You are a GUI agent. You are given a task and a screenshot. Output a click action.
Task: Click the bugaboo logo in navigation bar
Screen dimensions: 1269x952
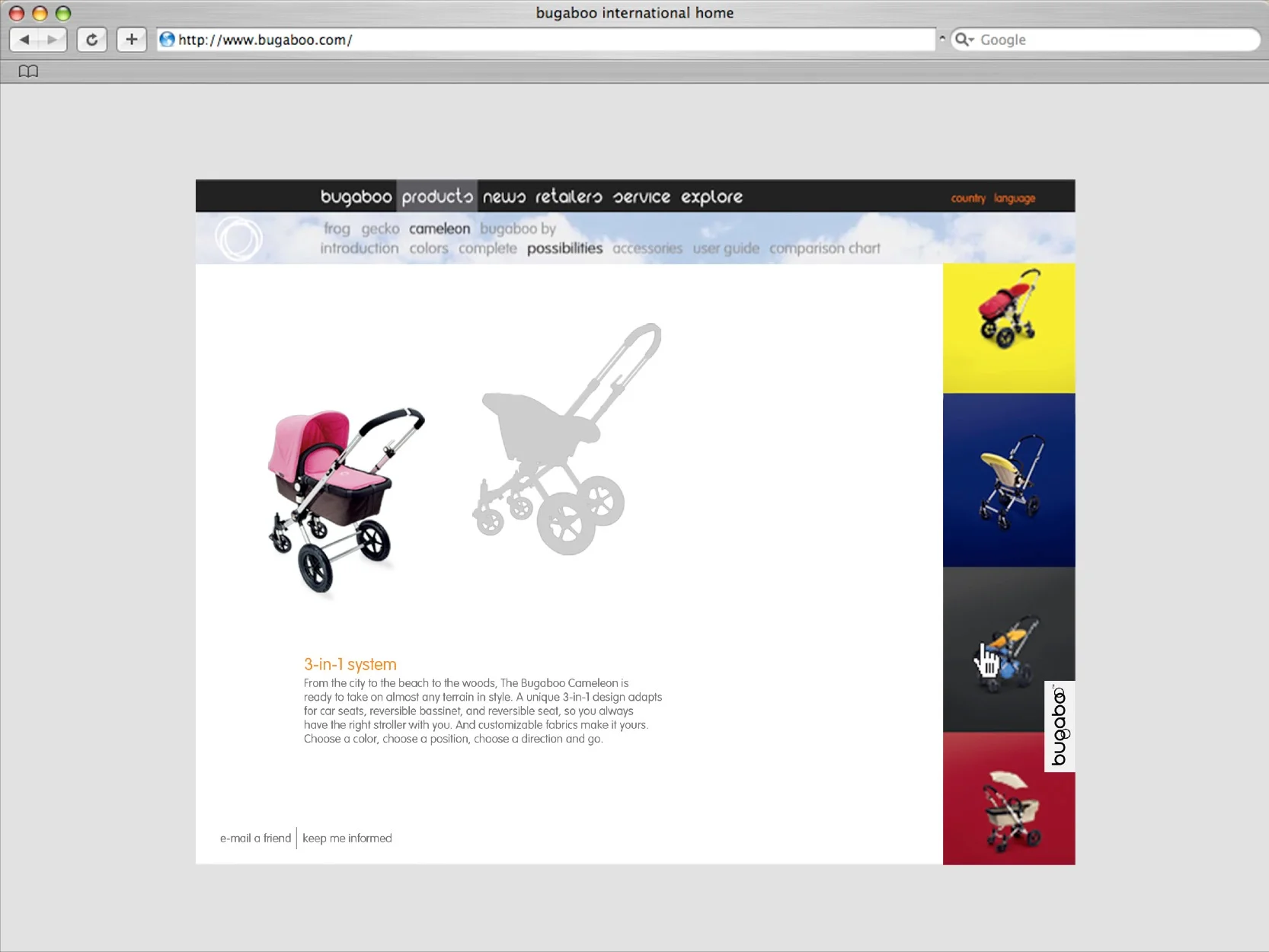[356, 196]
